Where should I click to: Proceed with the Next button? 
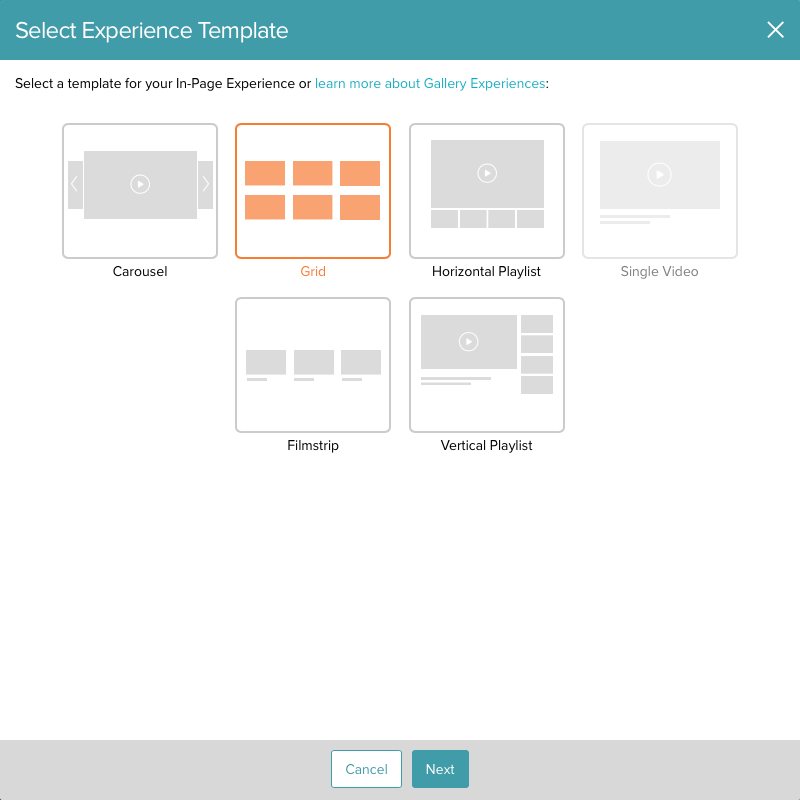click(x=440, y=769)
